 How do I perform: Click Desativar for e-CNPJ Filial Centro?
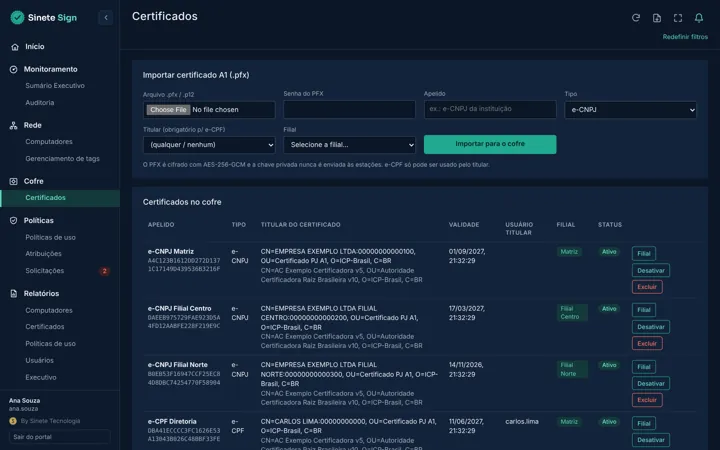click(x=651, y=327)
